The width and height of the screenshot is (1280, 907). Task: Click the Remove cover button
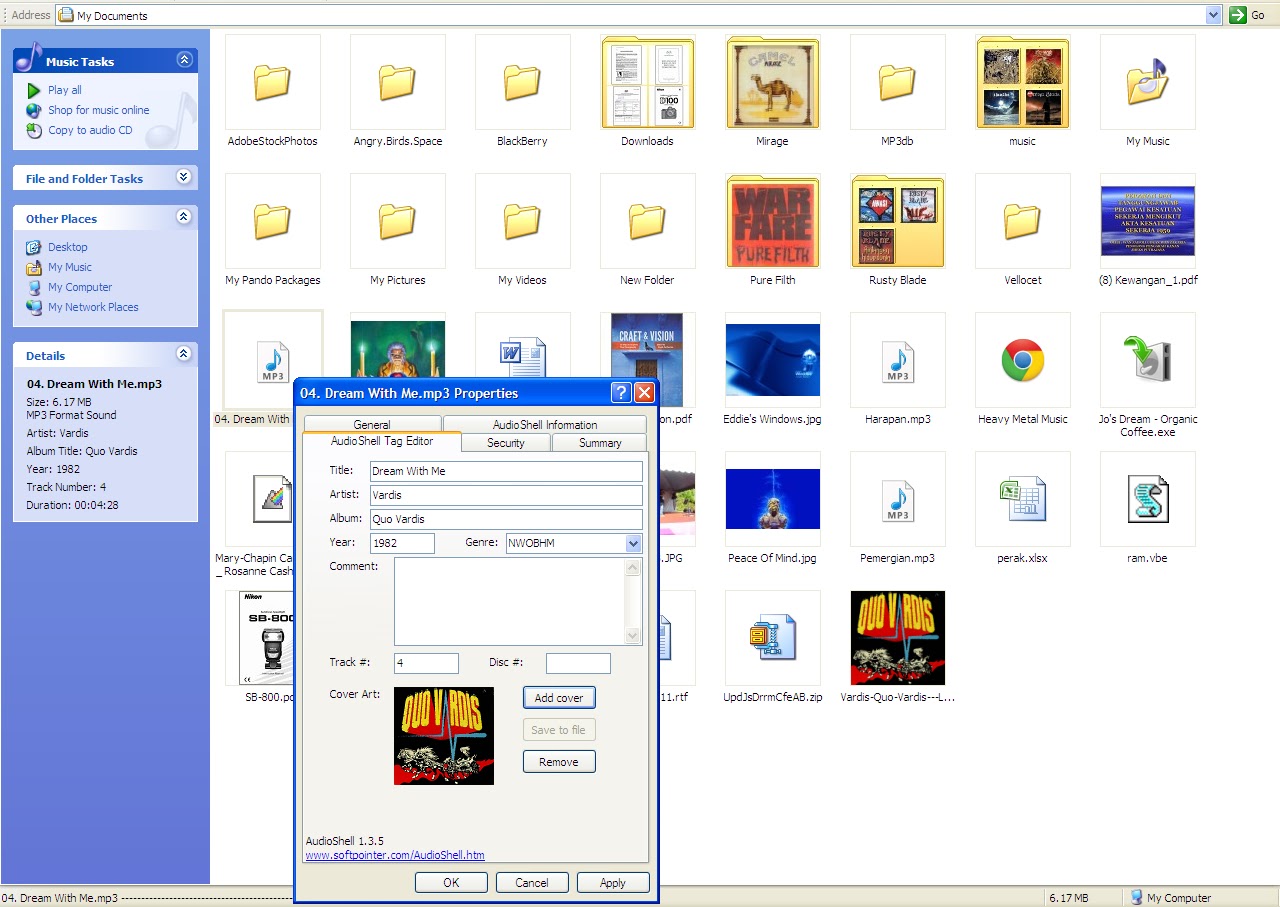pyautogui.click(x=559, y=762)
